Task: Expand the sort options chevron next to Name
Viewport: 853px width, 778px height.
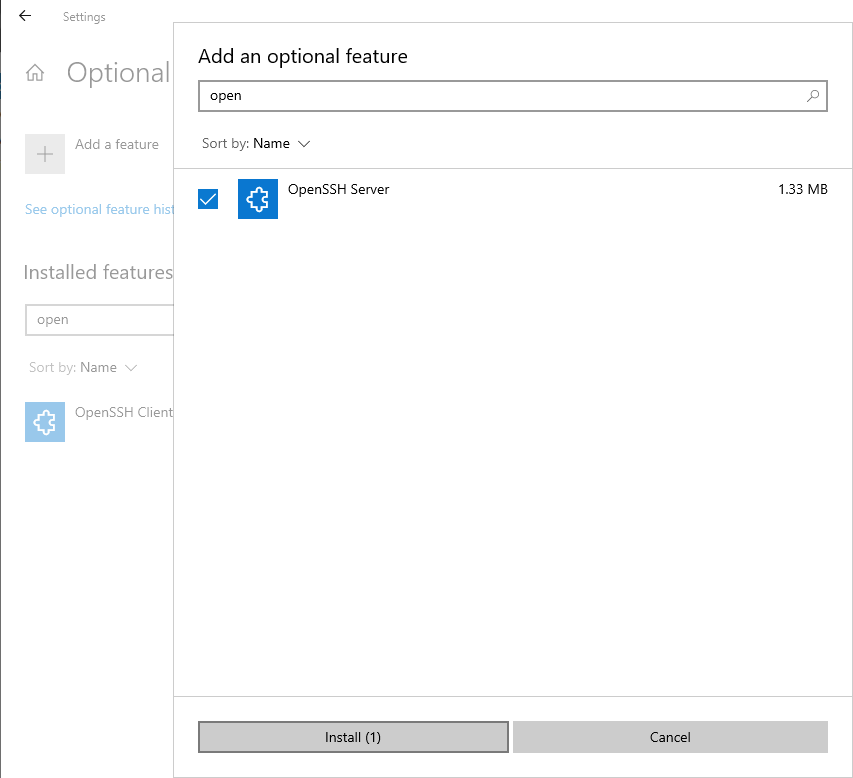Action: (x=303, y=143)
